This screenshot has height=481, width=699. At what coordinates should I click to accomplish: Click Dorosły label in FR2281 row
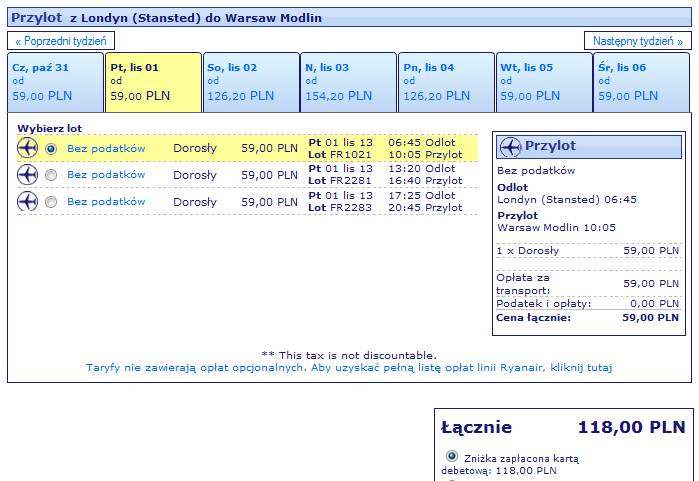[195, 175]
